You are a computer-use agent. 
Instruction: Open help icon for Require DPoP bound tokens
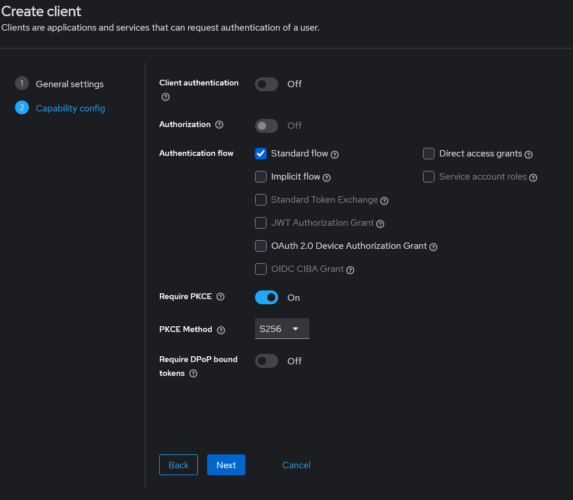point(193,373)
